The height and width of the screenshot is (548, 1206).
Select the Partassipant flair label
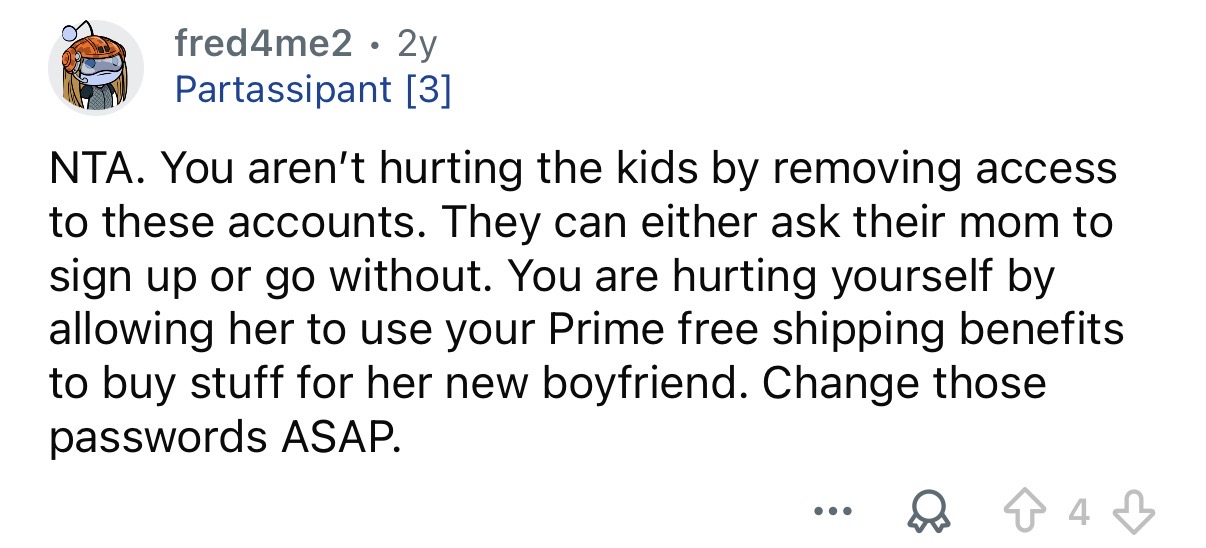tap(283, 91)
